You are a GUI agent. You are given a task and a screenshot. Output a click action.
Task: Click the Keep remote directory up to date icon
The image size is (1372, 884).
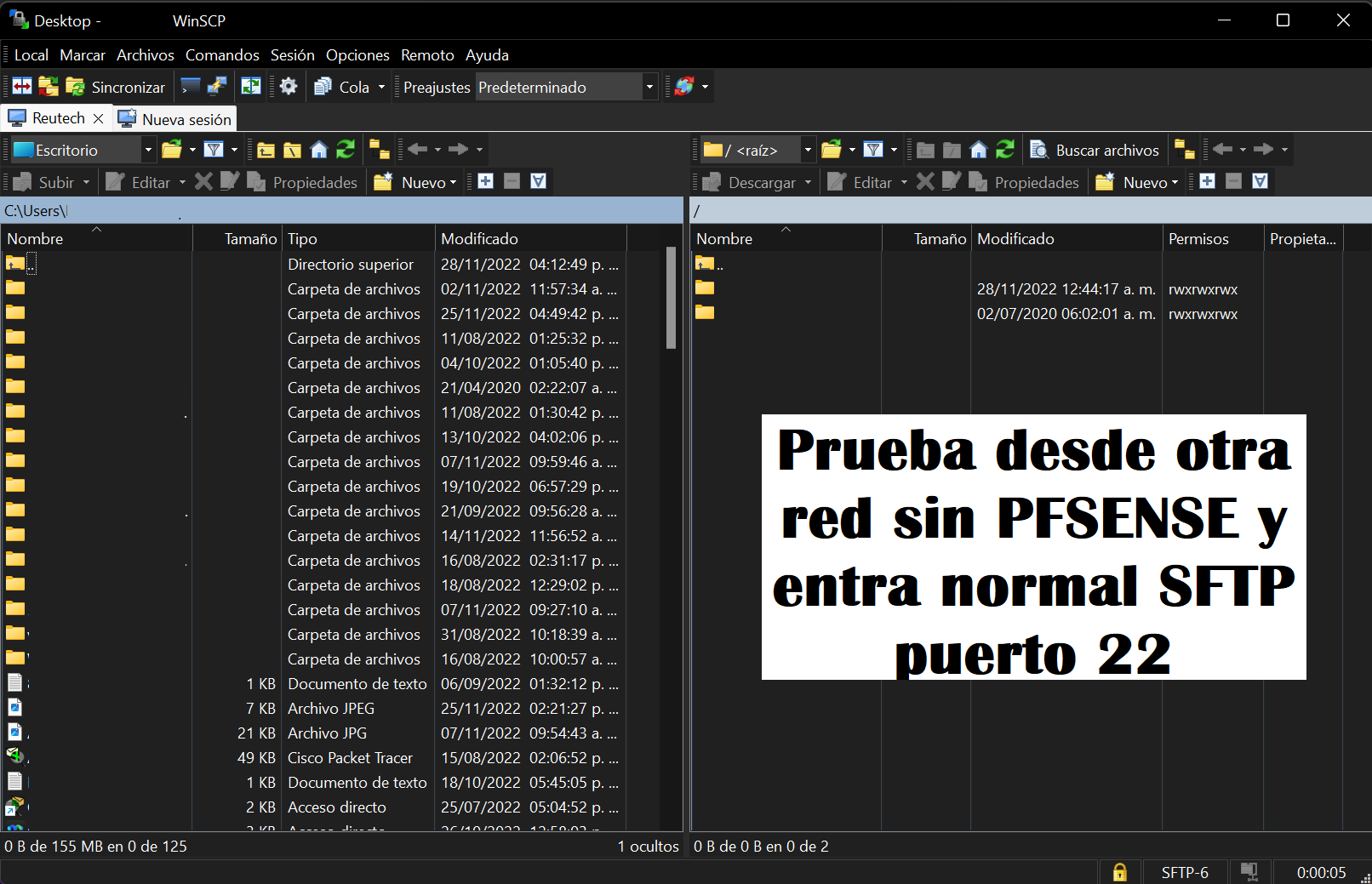click(251, 87)
